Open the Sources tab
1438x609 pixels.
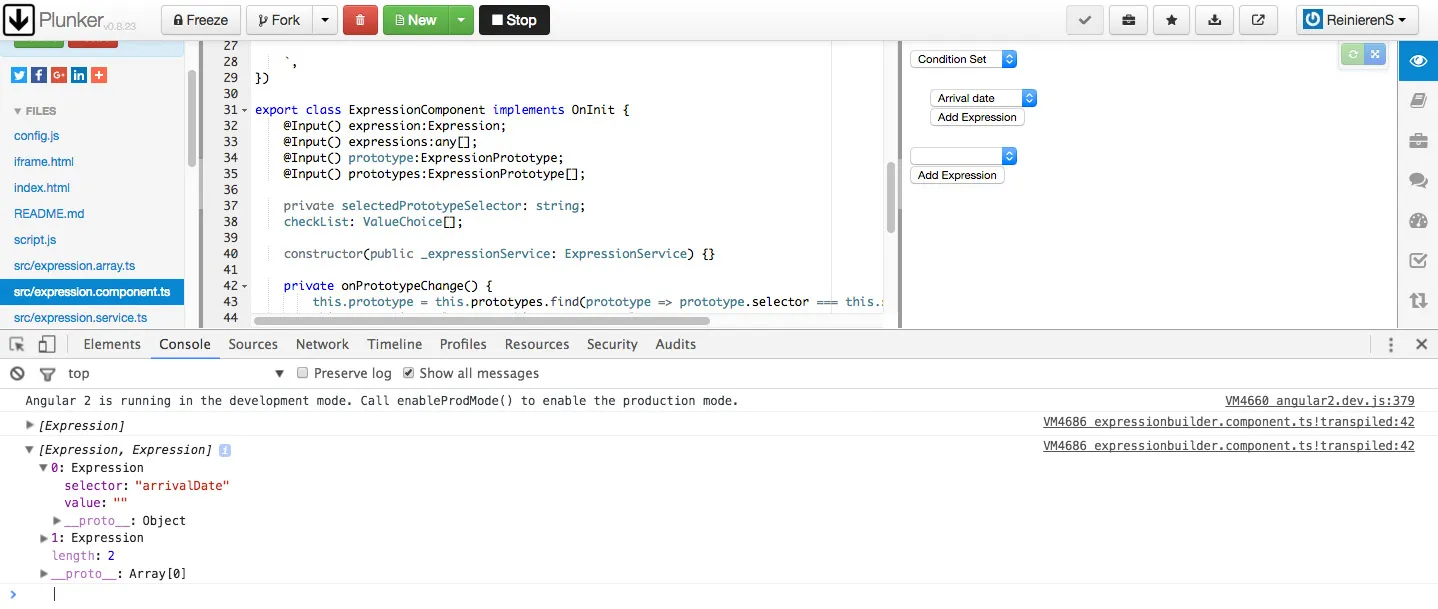click(x=253, y=344)
